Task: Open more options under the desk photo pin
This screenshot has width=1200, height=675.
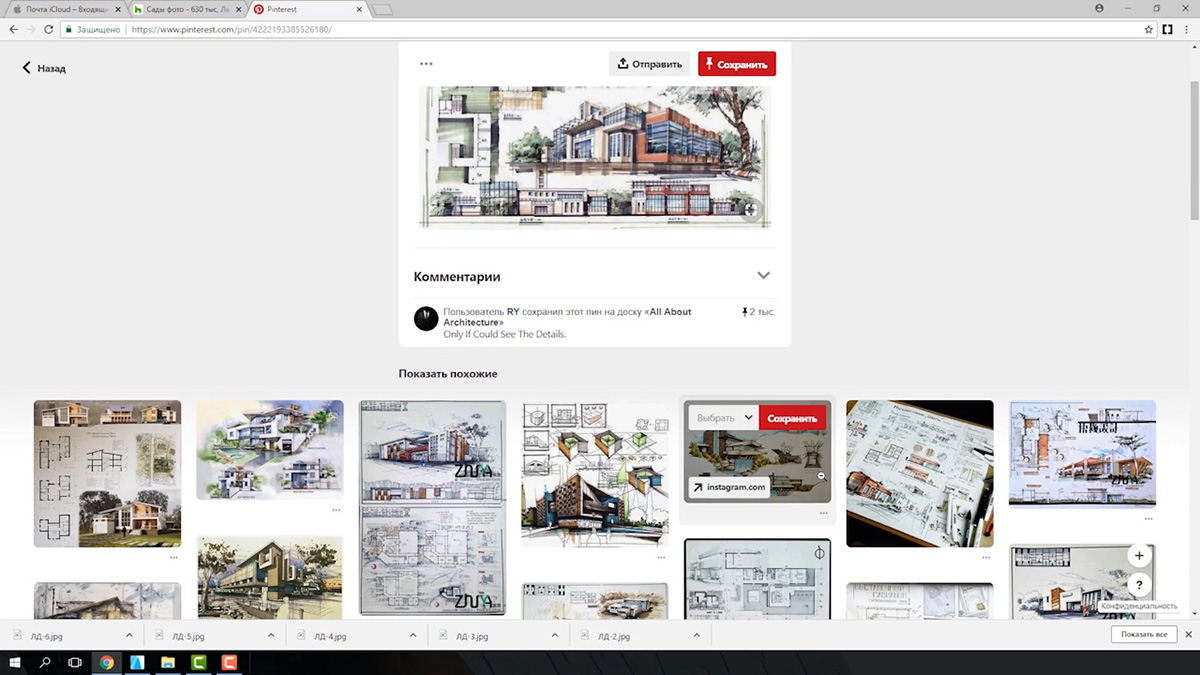Action: [987, 557]
